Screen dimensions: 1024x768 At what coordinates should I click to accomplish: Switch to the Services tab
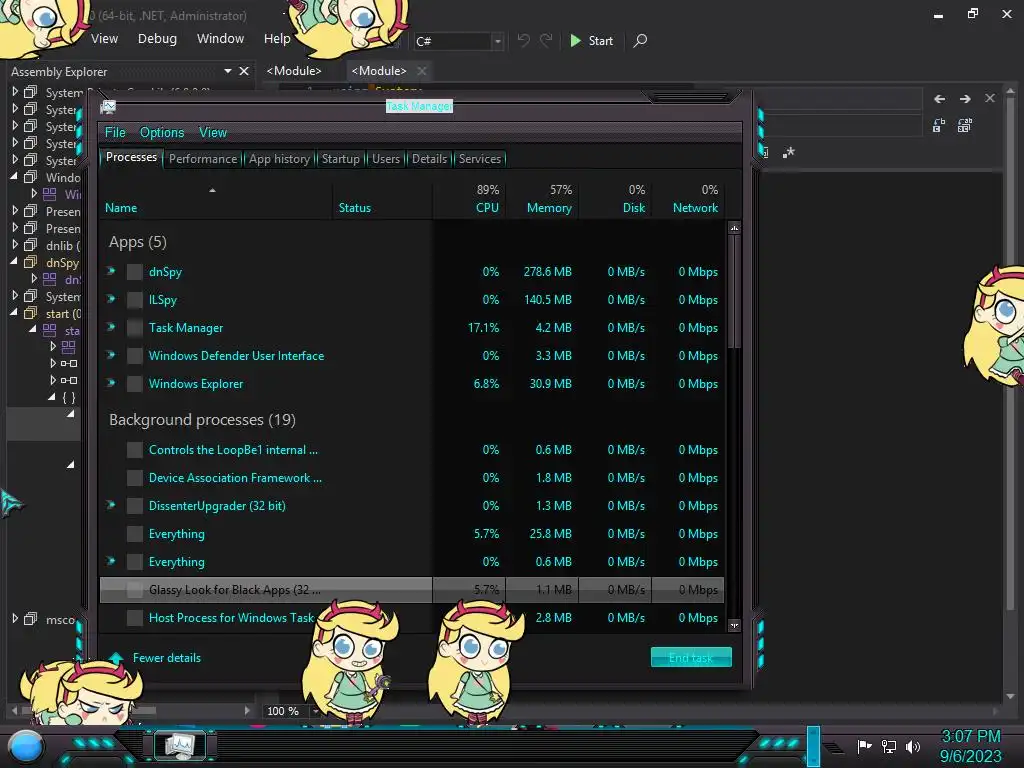click(x=480, y=159)
